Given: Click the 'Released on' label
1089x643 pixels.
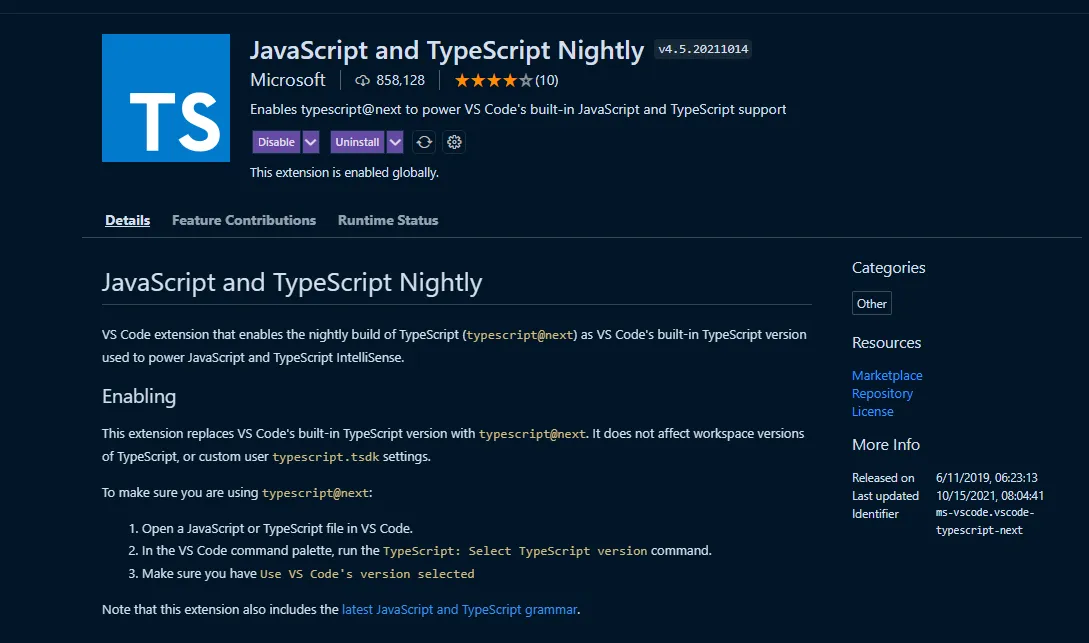Looking at the screenshot, I should pyautogui.click(x=883, y=478).
